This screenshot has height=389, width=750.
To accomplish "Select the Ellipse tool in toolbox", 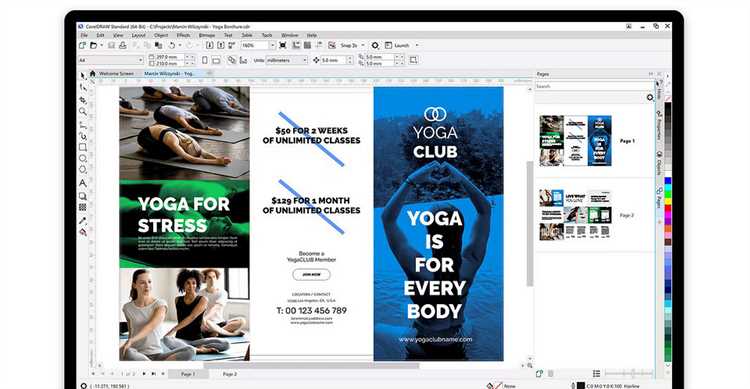I will pos(83,158).
